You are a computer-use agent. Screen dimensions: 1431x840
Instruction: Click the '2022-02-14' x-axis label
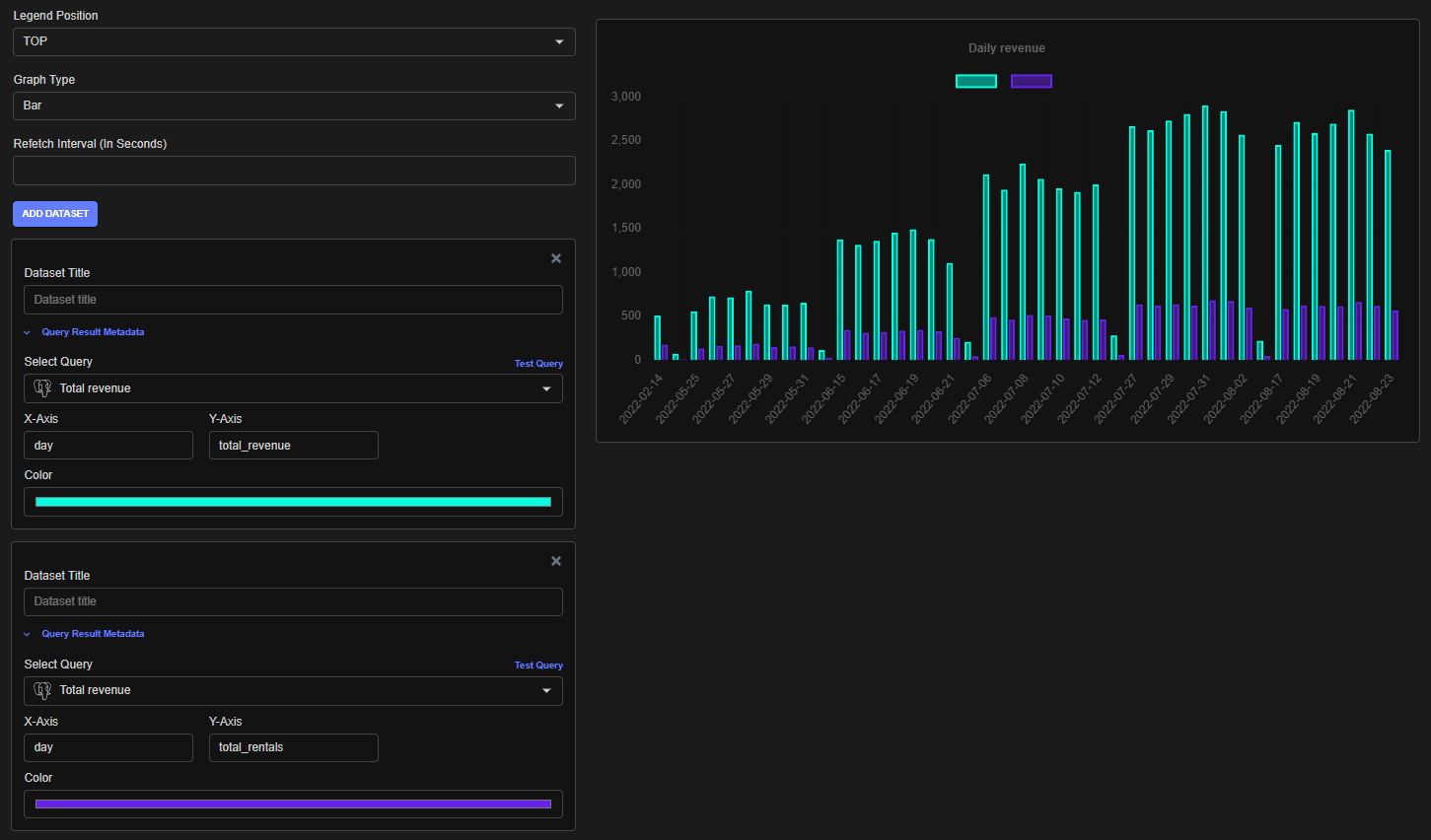click(642, 399)
